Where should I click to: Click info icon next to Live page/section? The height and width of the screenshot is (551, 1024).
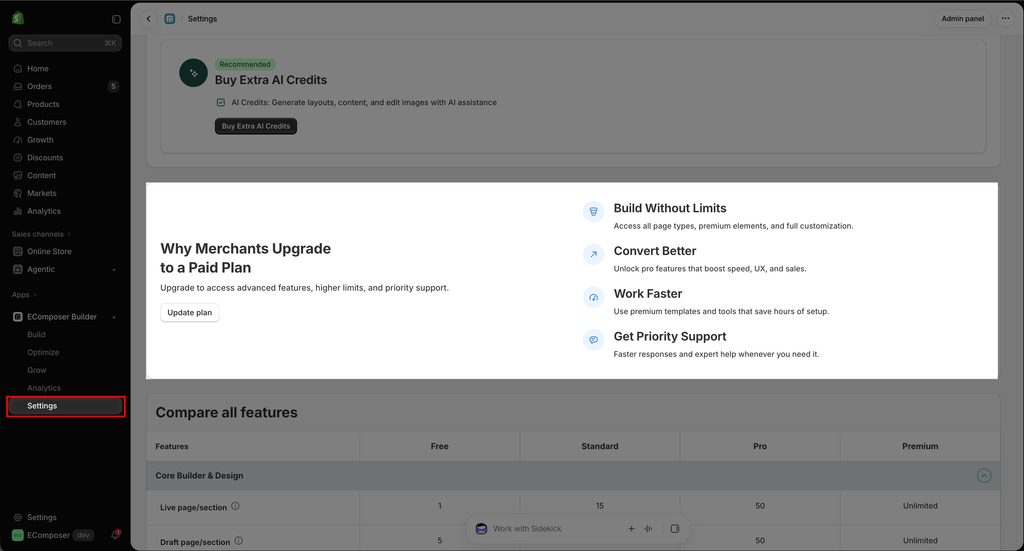(x=235, y=506)
